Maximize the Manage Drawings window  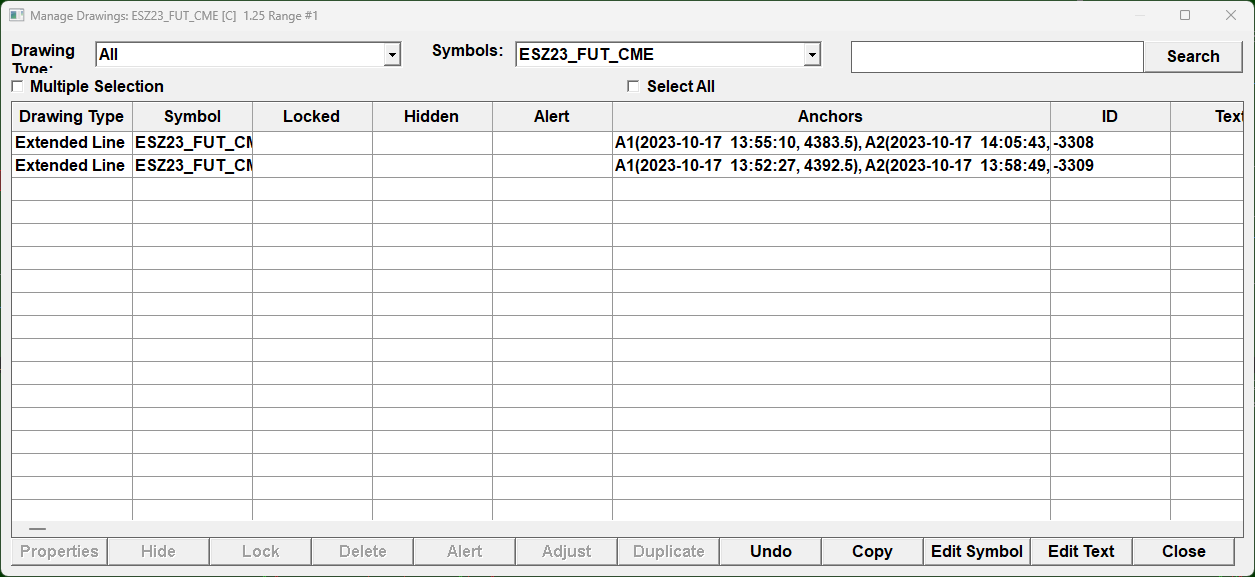pos(1185,16)
